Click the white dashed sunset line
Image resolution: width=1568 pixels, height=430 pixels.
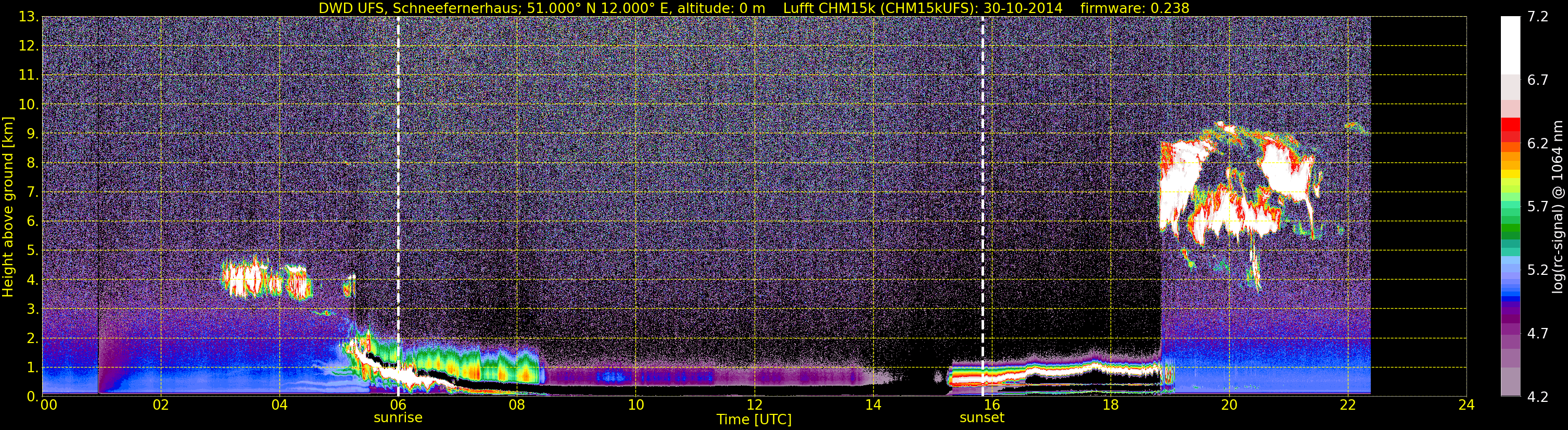point(983,207)
